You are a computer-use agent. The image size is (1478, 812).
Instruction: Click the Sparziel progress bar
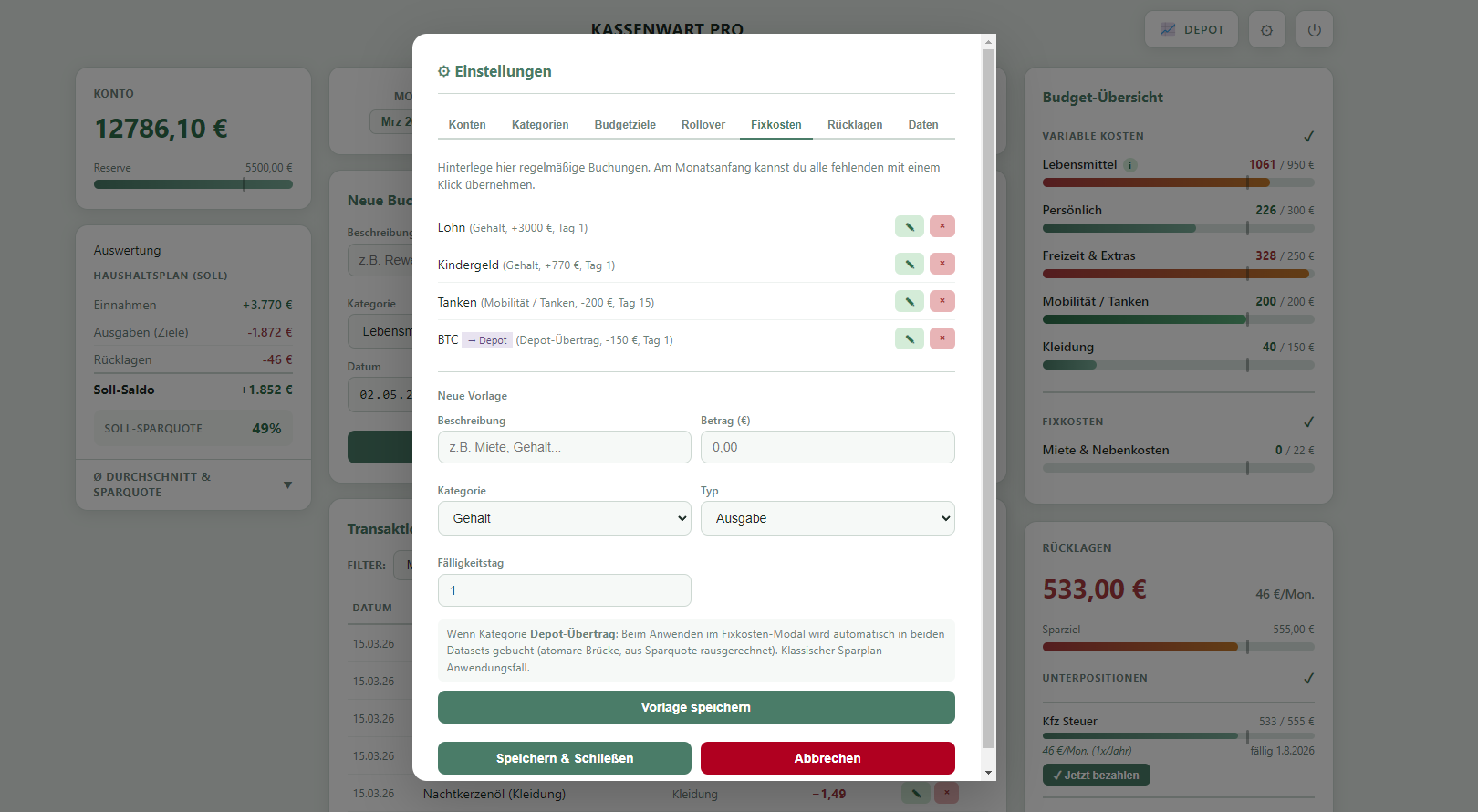coord(1178,647)
